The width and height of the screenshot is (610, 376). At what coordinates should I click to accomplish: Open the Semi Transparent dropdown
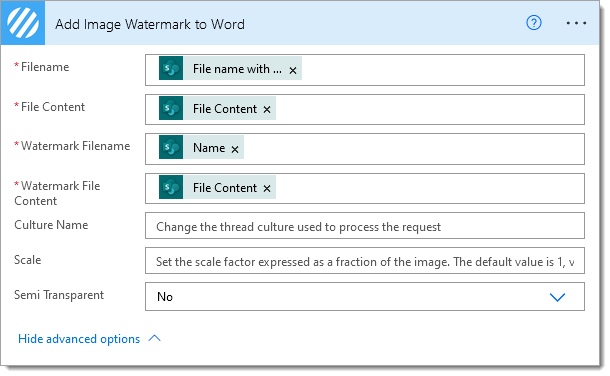point(365,297)
